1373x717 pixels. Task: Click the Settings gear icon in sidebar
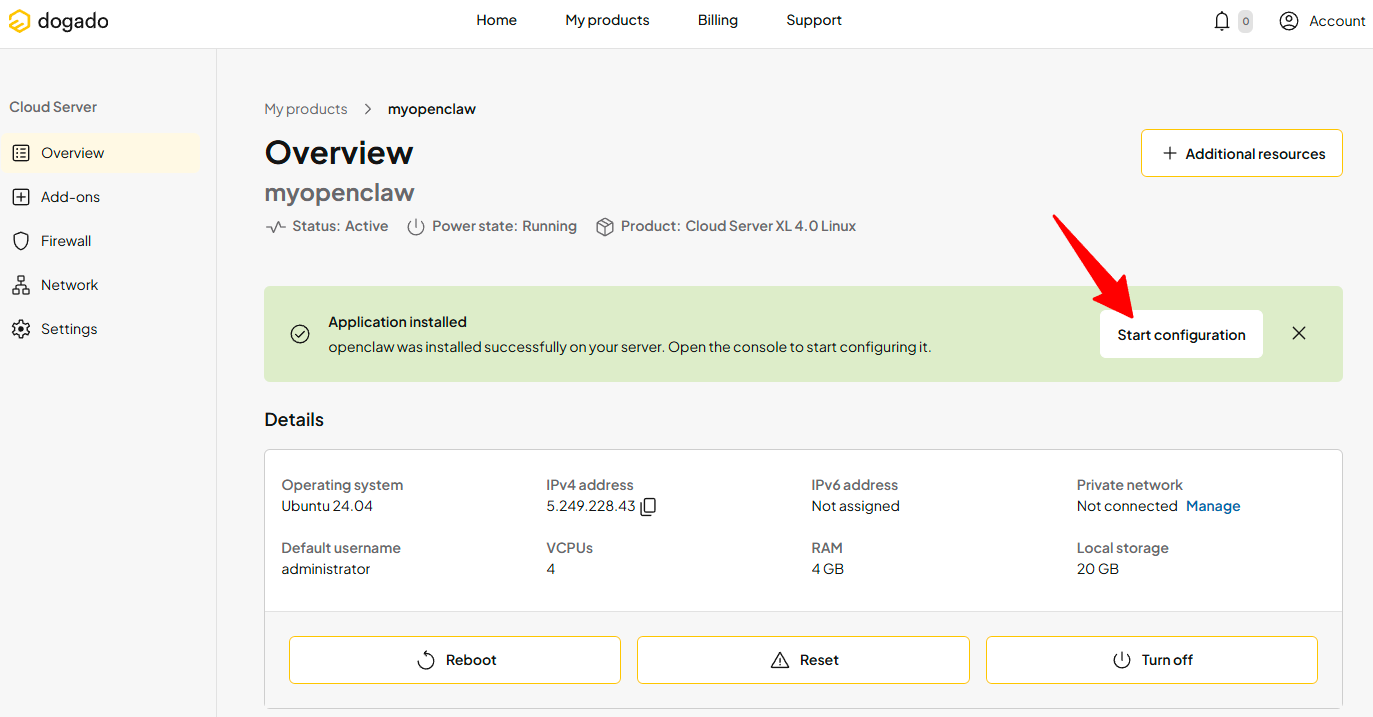[x=21, y=329]
